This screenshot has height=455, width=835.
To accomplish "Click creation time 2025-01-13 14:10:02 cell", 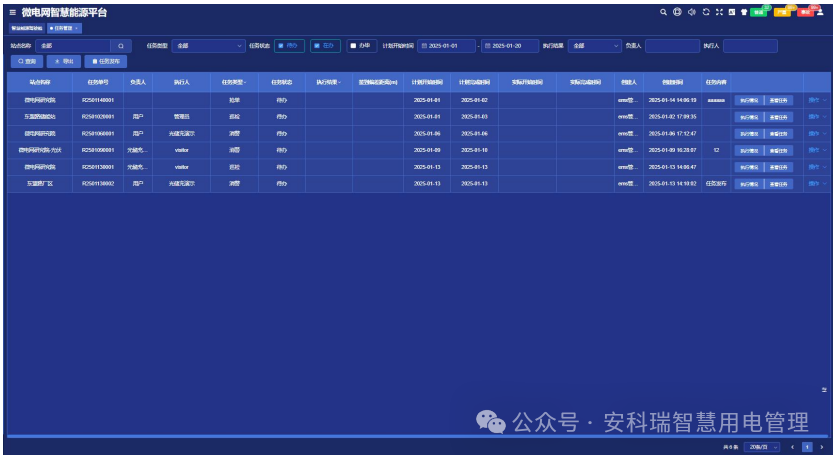I will [673, 183].
